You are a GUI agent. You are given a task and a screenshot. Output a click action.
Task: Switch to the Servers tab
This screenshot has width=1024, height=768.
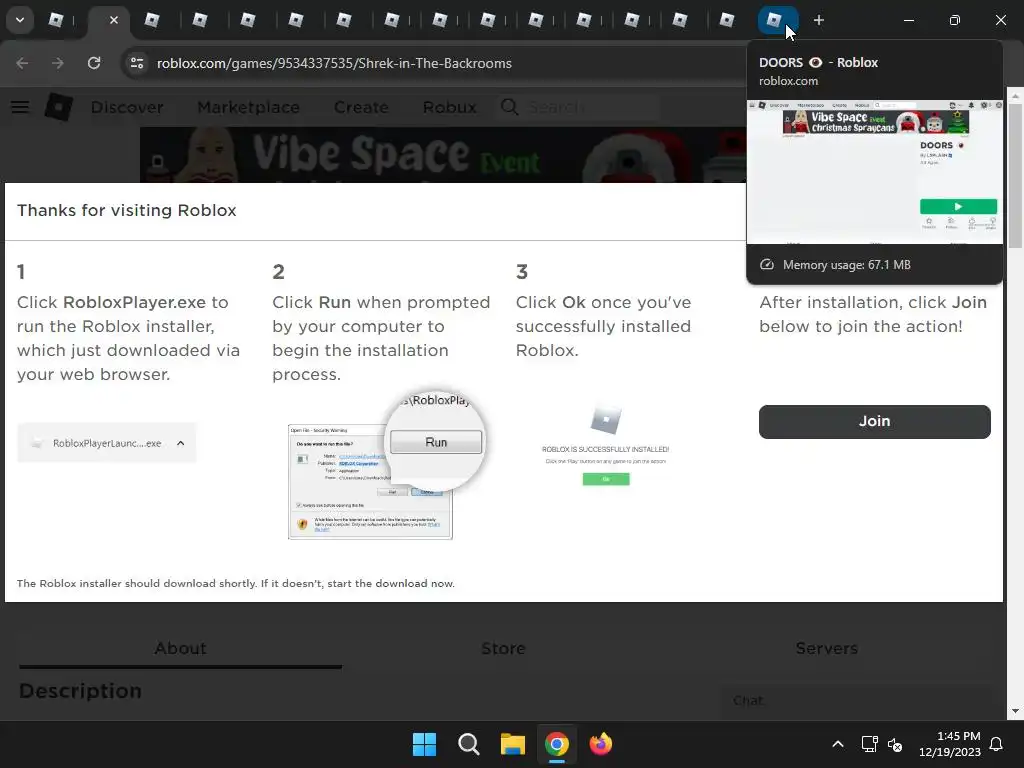pyautogui.click(x=826, y=648)
